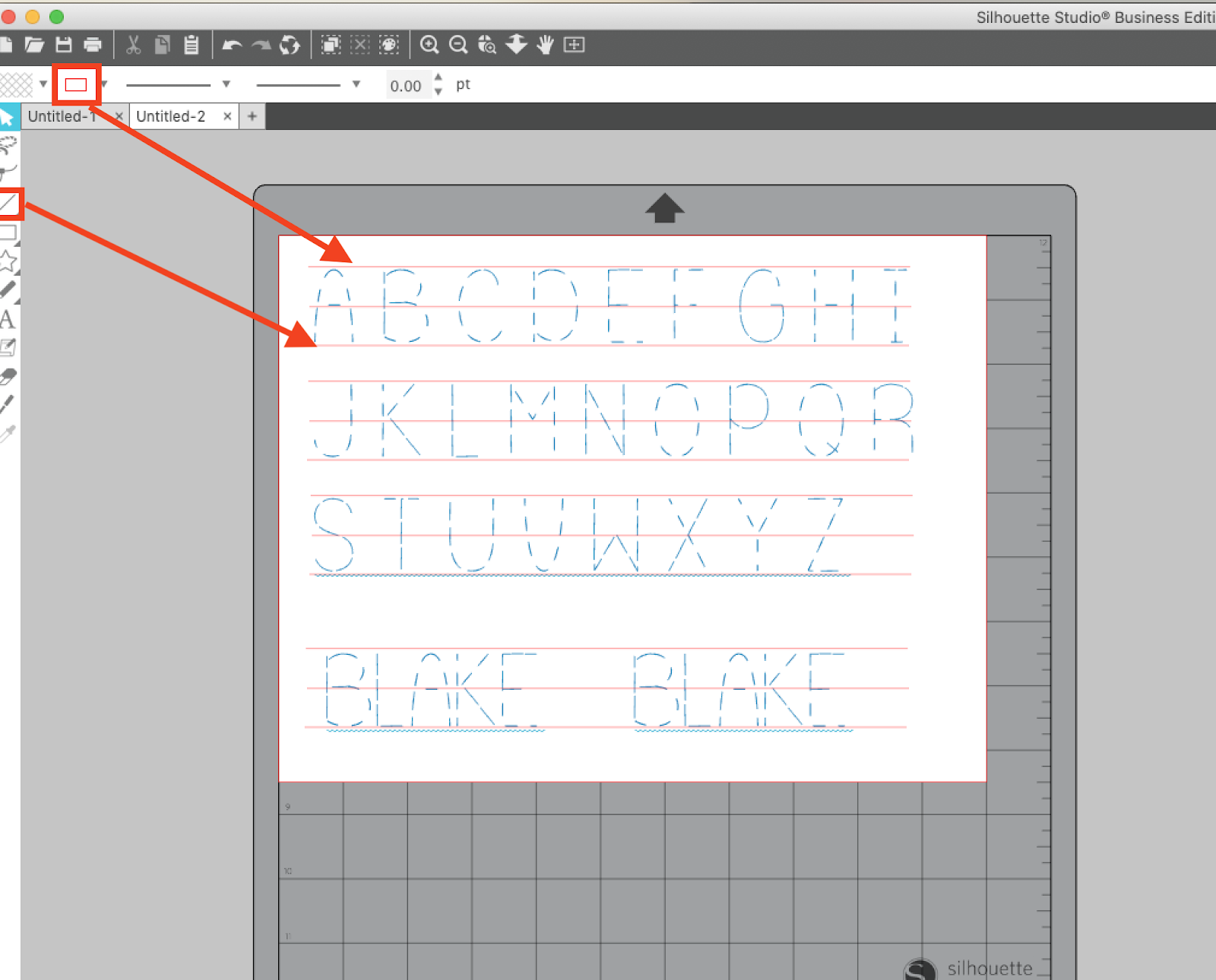Click the Select All icon

[331, 46]
